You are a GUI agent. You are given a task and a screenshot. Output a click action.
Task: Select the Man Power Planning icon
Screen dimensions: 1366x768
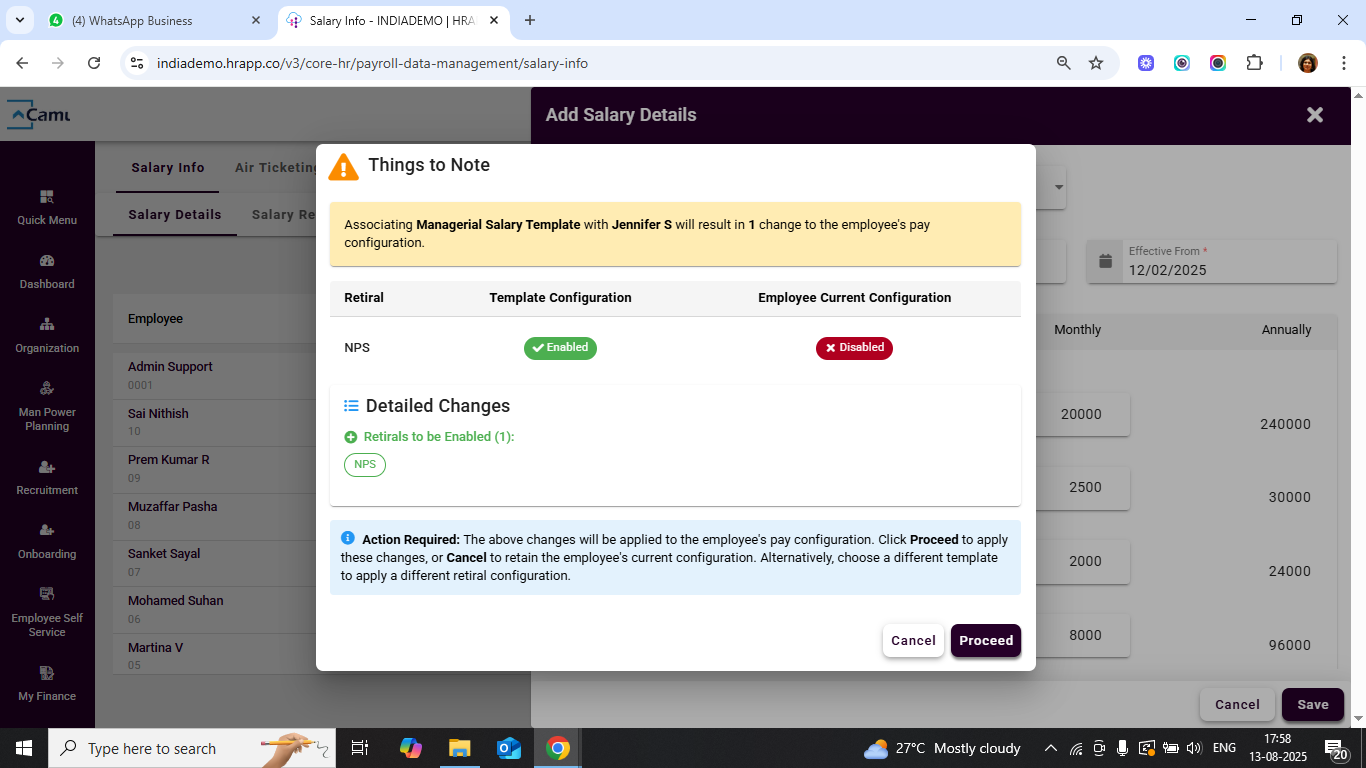[x=47, y=389]
